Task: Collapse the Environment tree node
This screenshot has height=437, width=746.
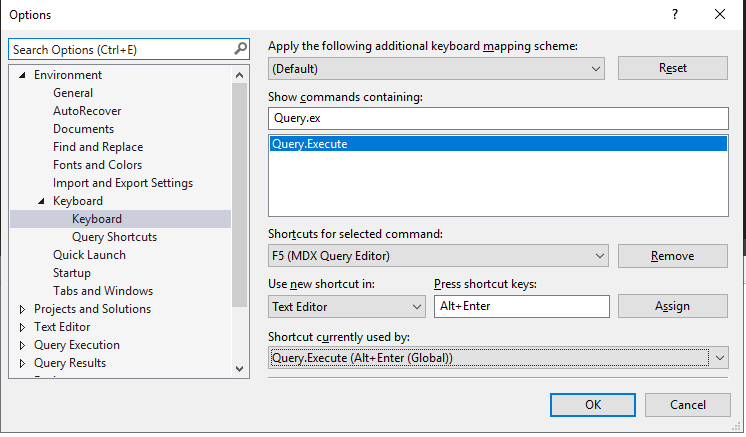Action: [22, 75]
